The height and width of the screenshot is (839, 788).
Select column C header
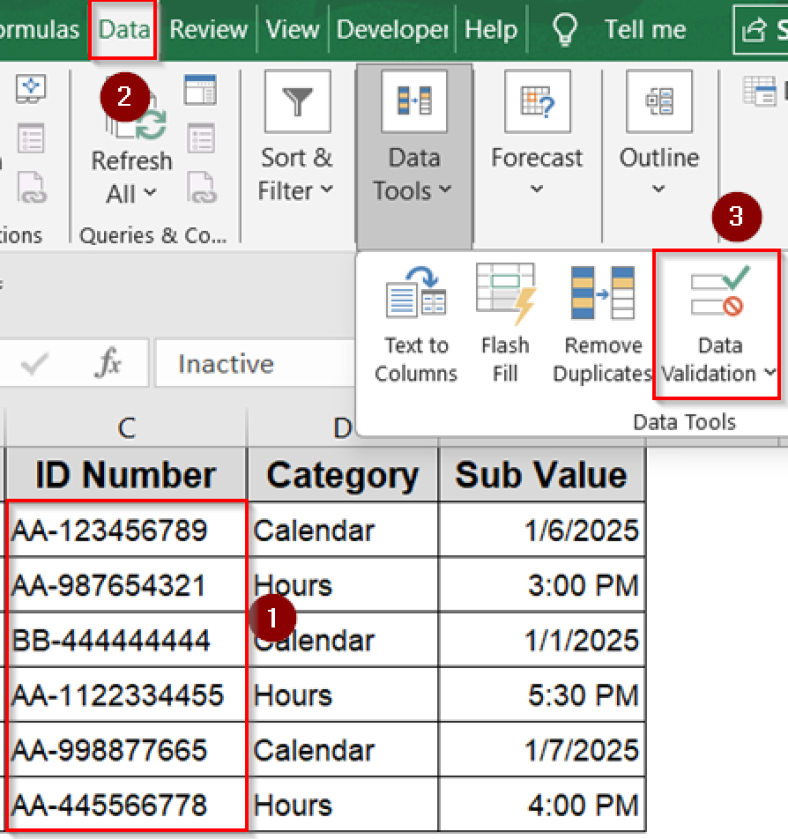(125, 428)
